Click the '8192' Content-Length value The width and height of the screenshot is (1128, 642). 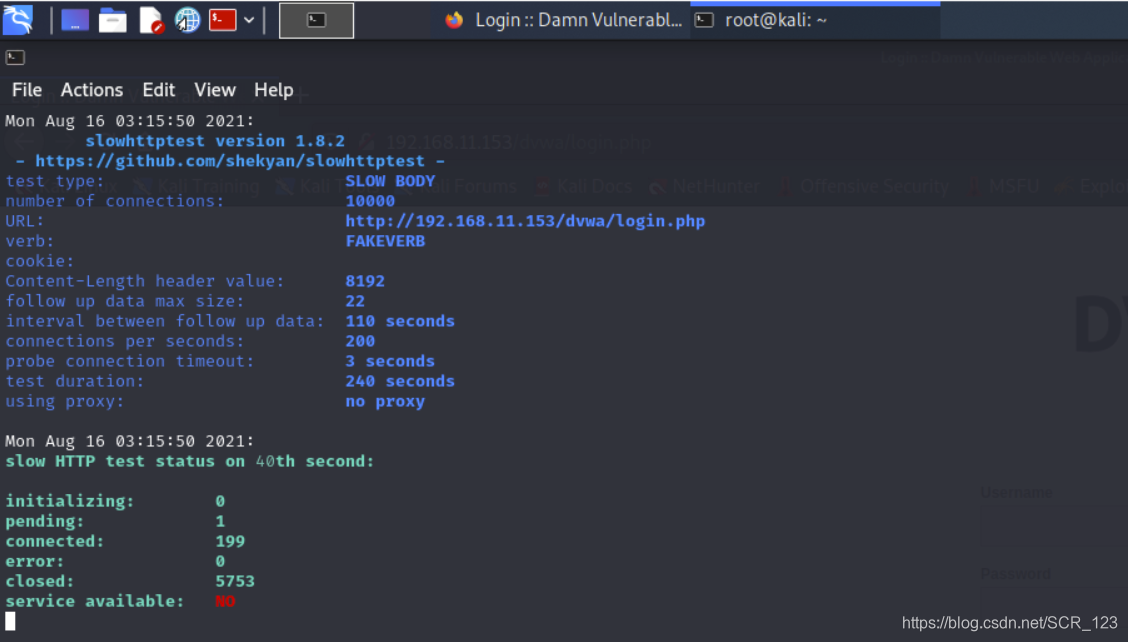[x=365, y=281]
